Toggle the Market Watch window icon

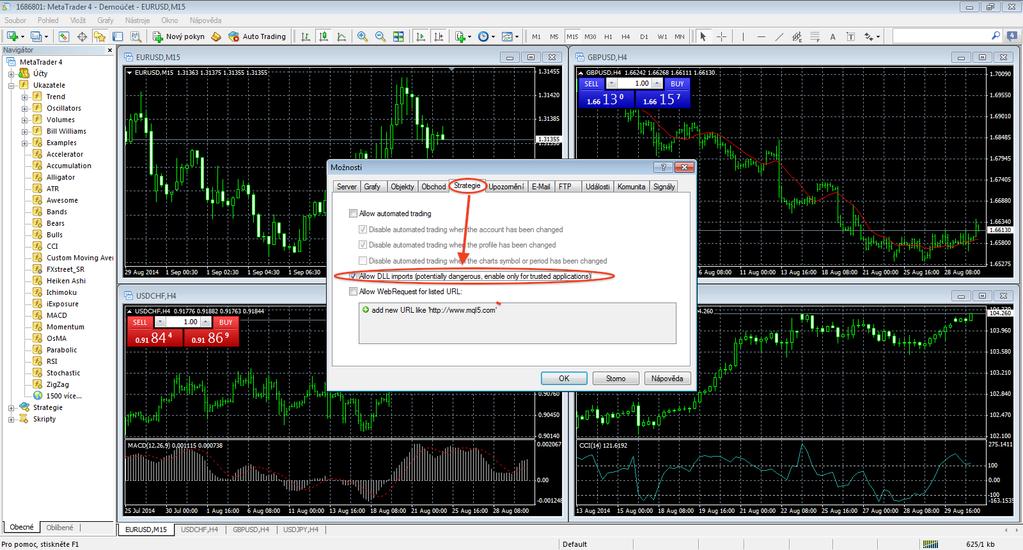click(x=64, y=37)
